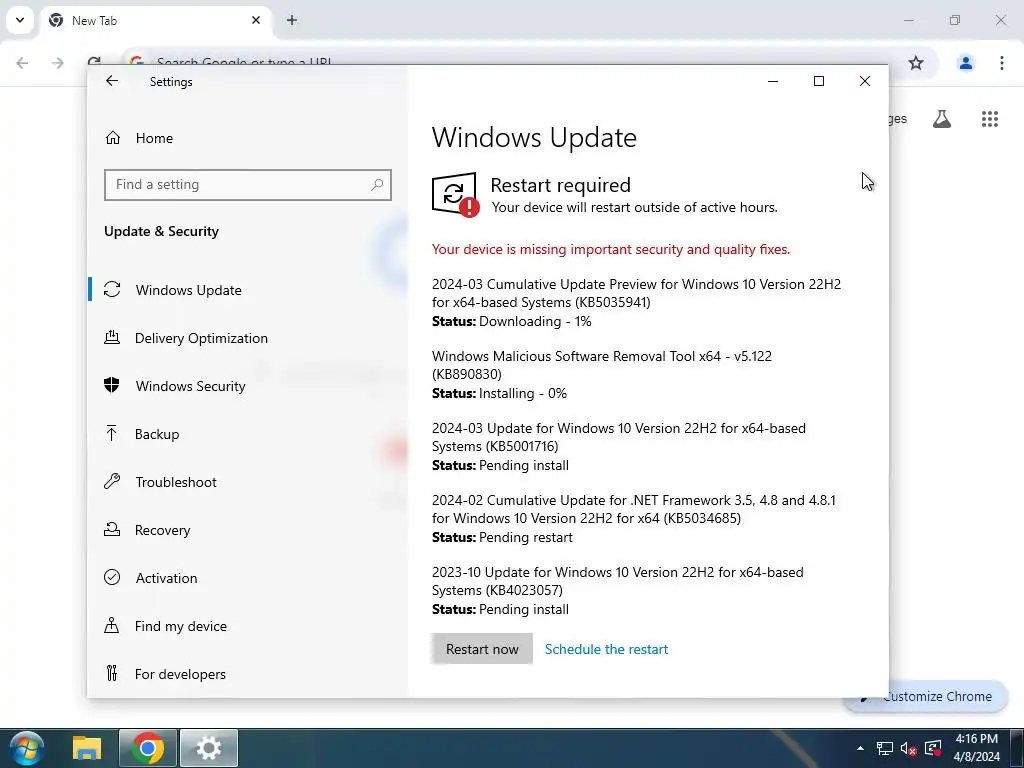The height and width of the screenshot is (768, 1024).
Task: Go back using the Settings back arrow
Action: click(x=112, y=81)
